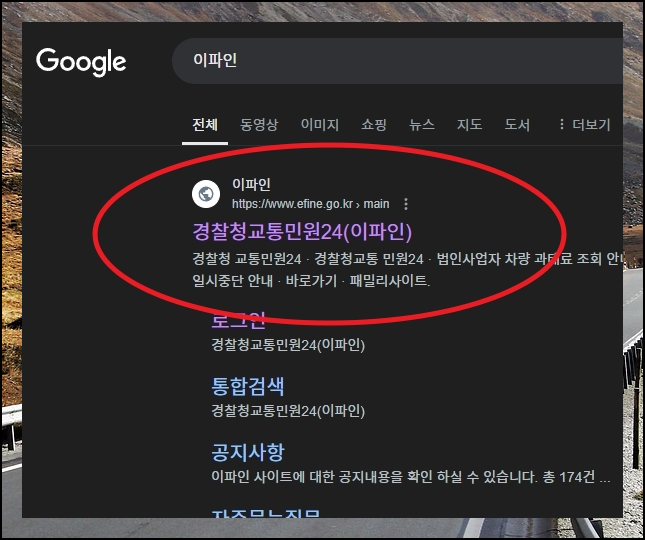Click the globe favicon of 이파인 result

[206, 194]
